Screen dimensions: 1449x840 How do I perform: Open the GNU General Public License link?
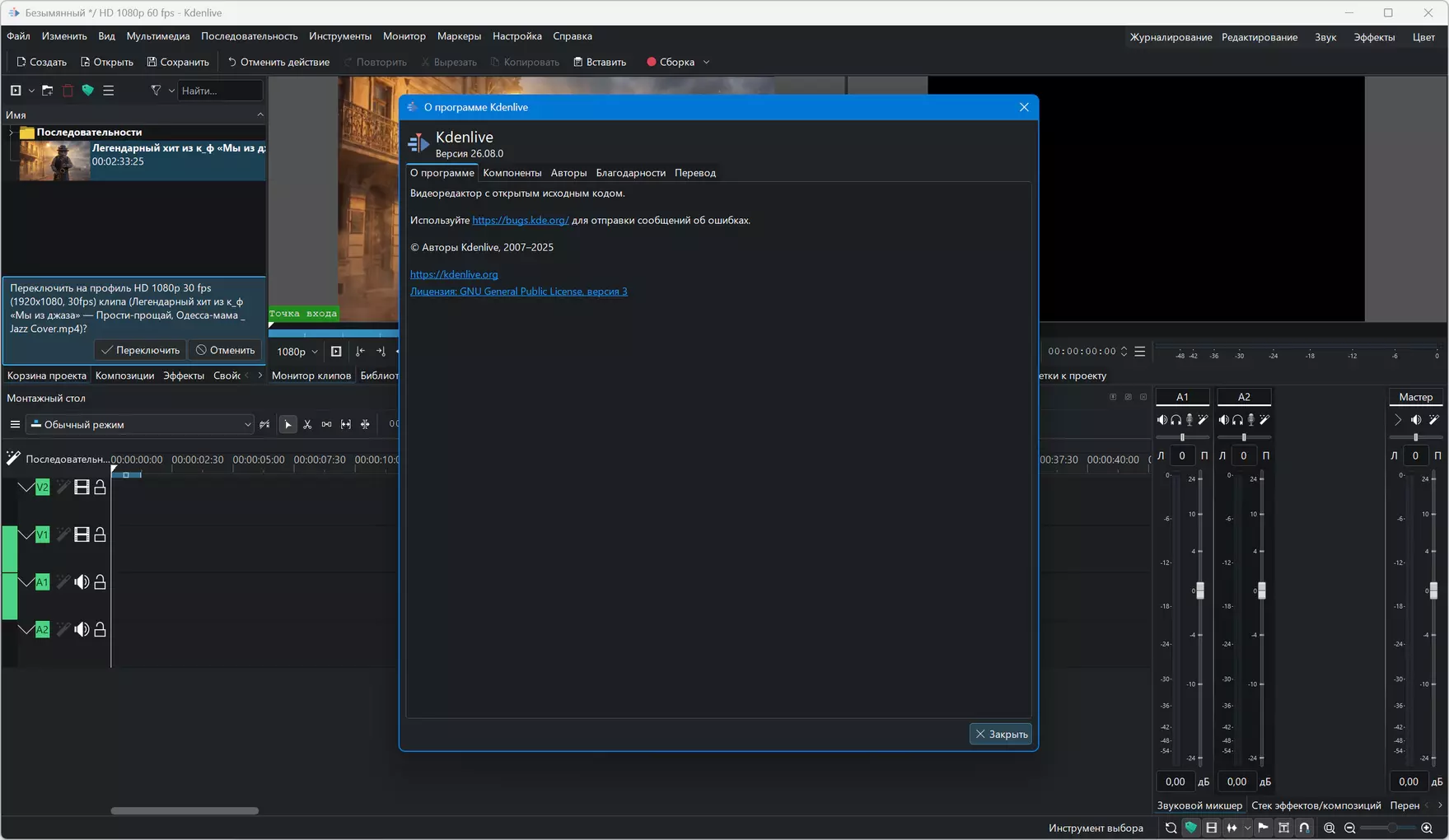coord(519,292)
